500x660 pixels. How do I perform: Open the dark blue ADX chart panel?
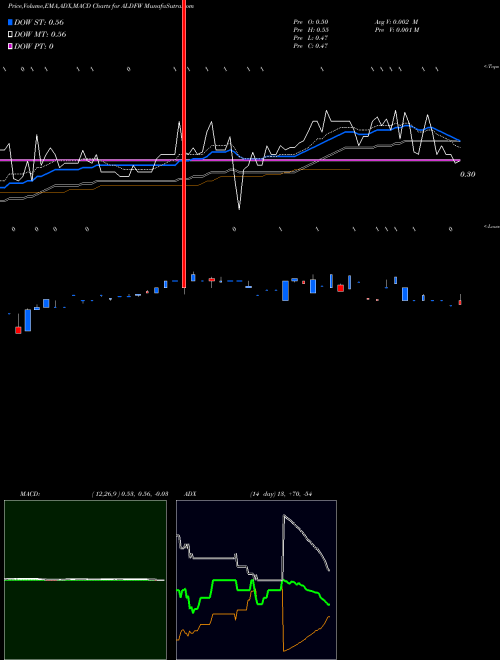click(x=256, y=580)
